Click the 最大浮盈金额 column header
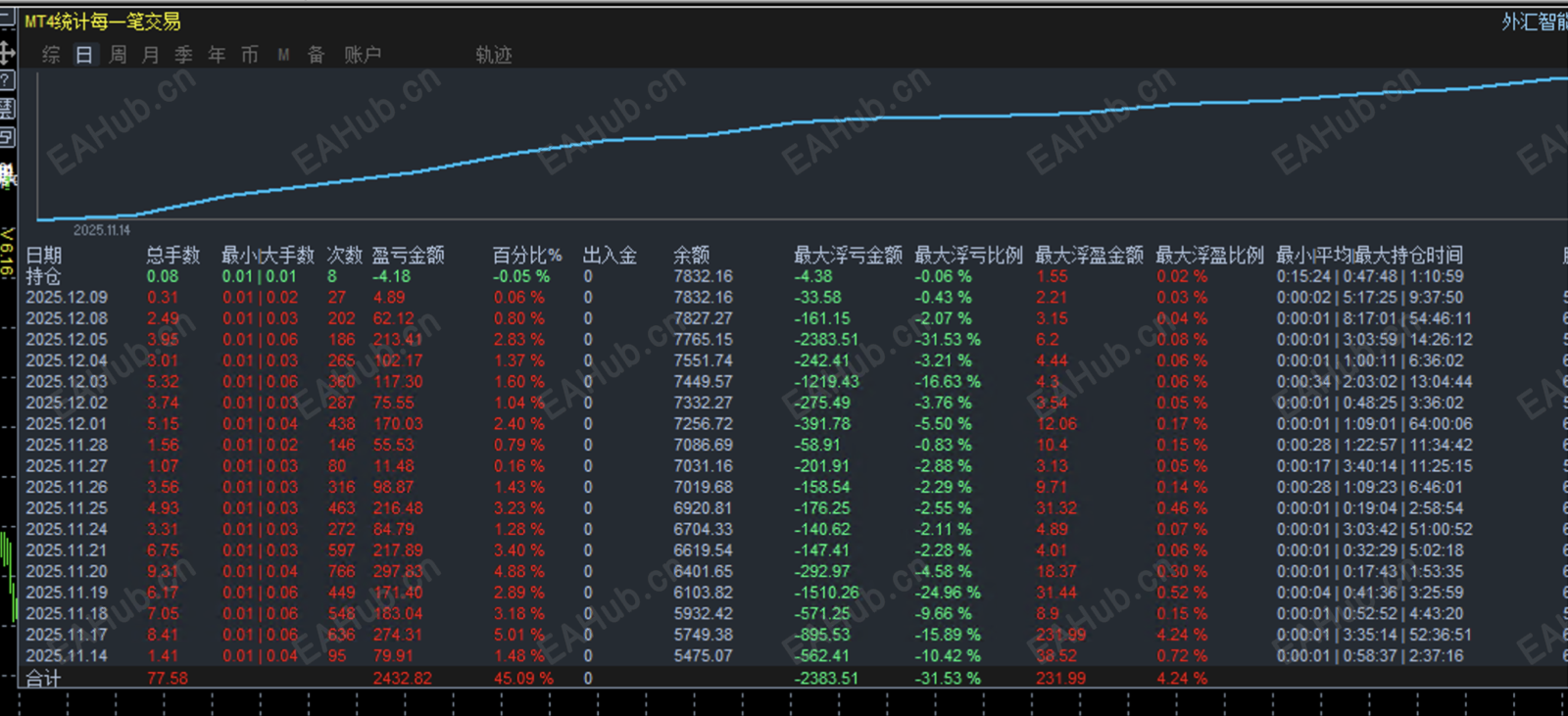The image size is (1568, 716). point(1089,256)
